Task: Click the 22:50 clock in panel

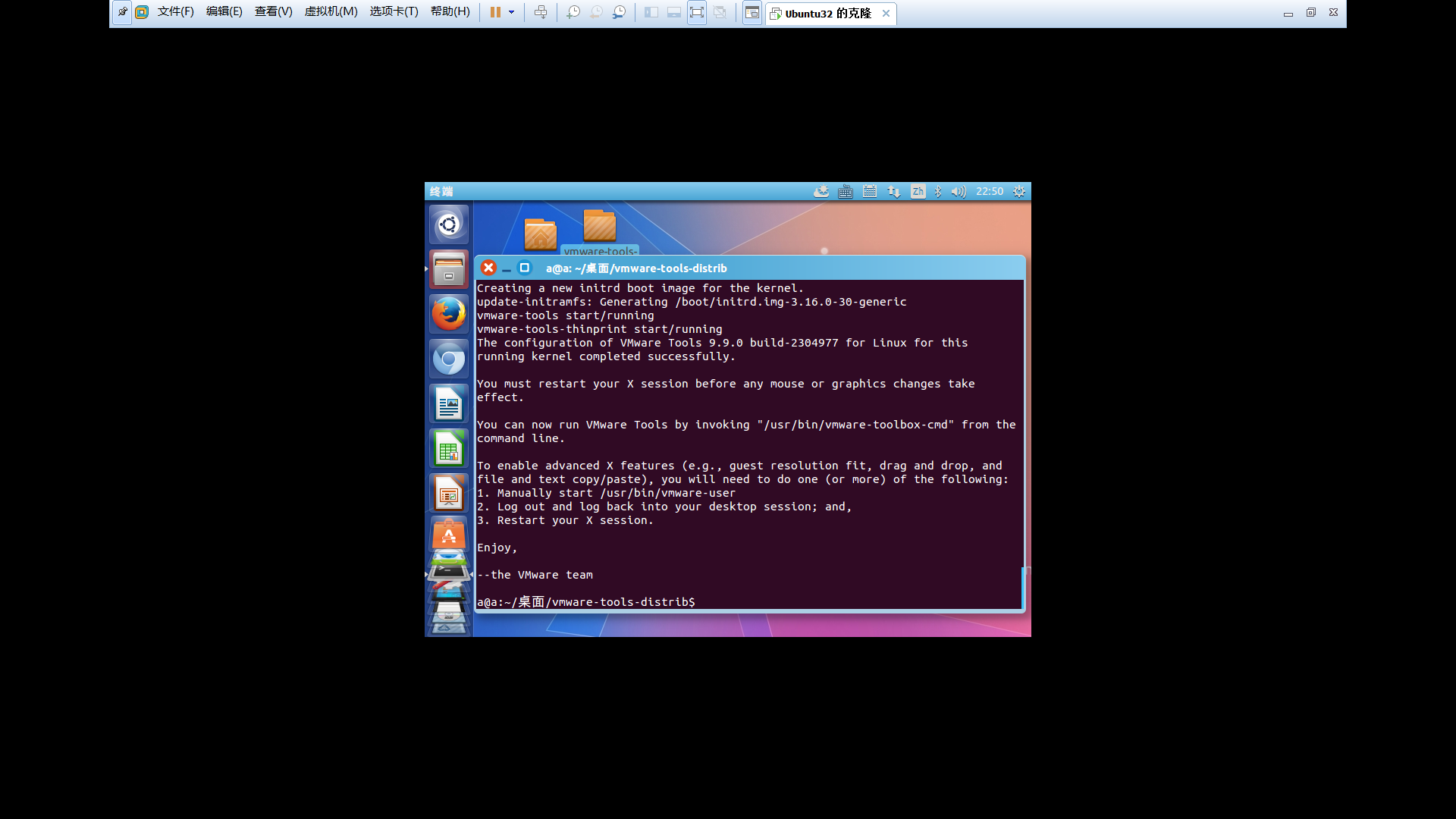Action: click(989, 191)
